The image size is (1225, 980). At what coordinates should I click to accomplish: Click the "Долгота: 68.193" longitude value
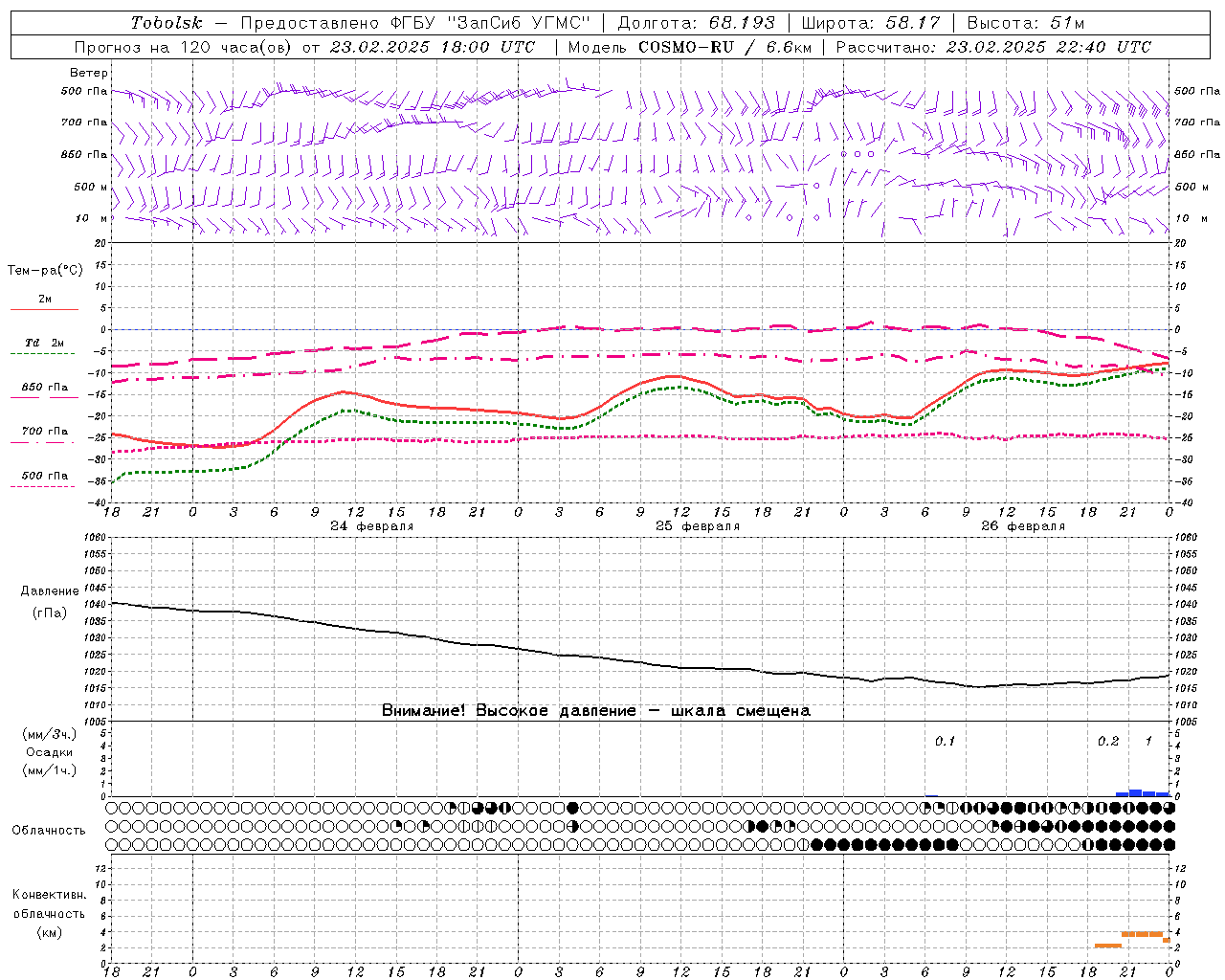695,23
